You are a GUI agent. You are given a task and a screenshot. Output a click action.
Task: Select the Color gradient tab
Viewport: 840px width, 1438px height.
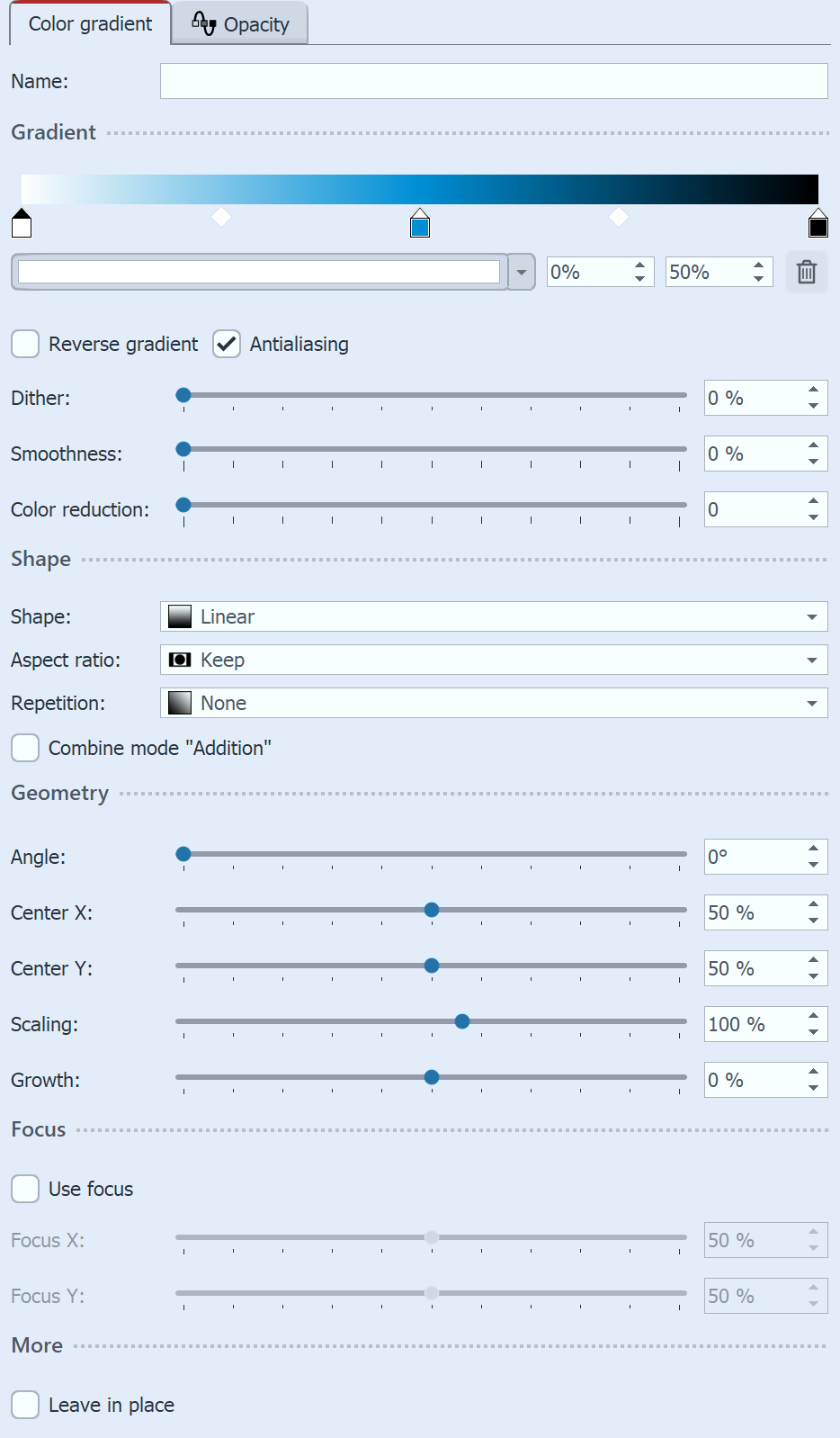tap(87, 23)
